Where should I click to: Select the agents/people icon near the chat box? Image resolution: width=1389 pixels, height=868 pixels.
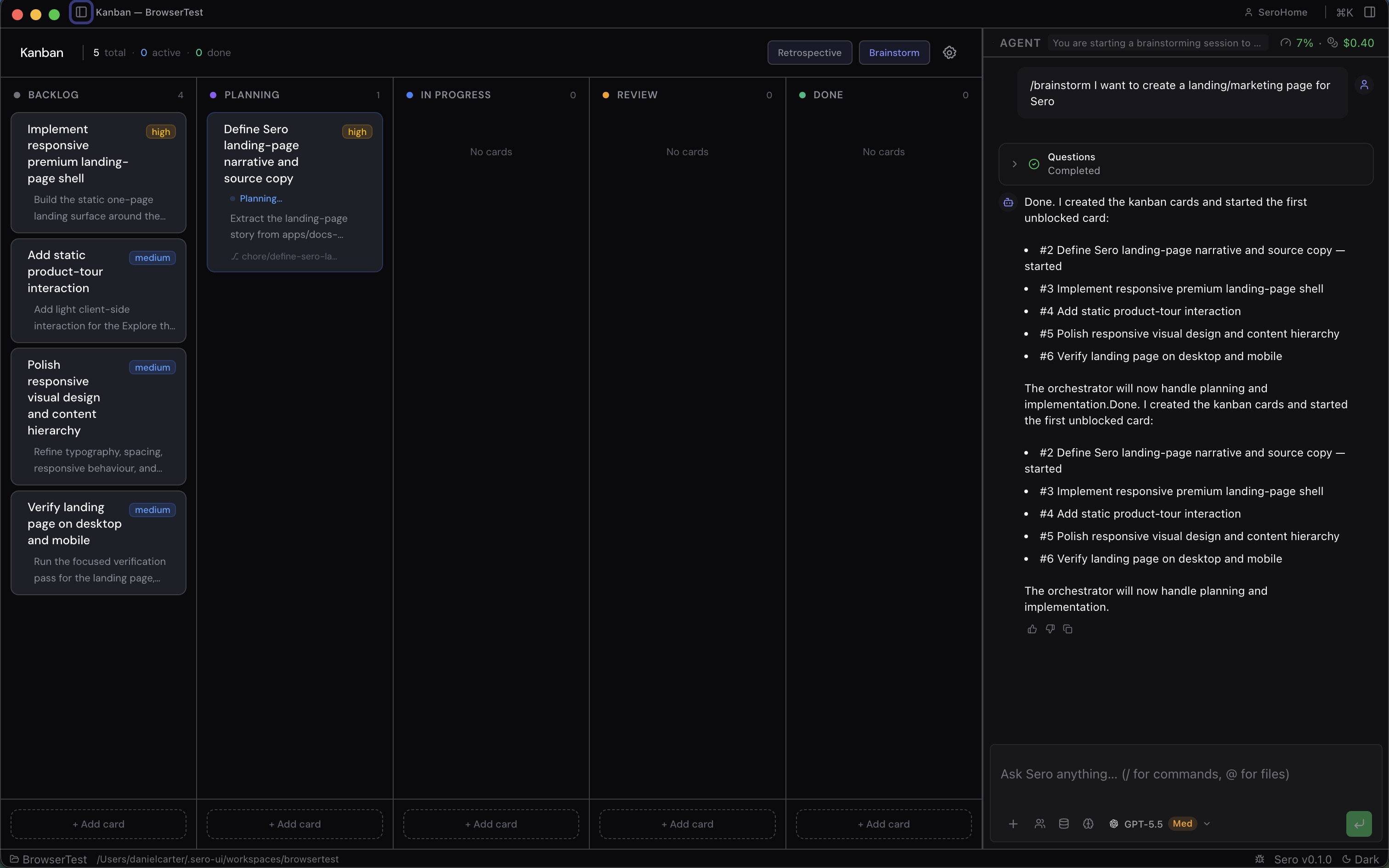click(x=1040, y=823)
